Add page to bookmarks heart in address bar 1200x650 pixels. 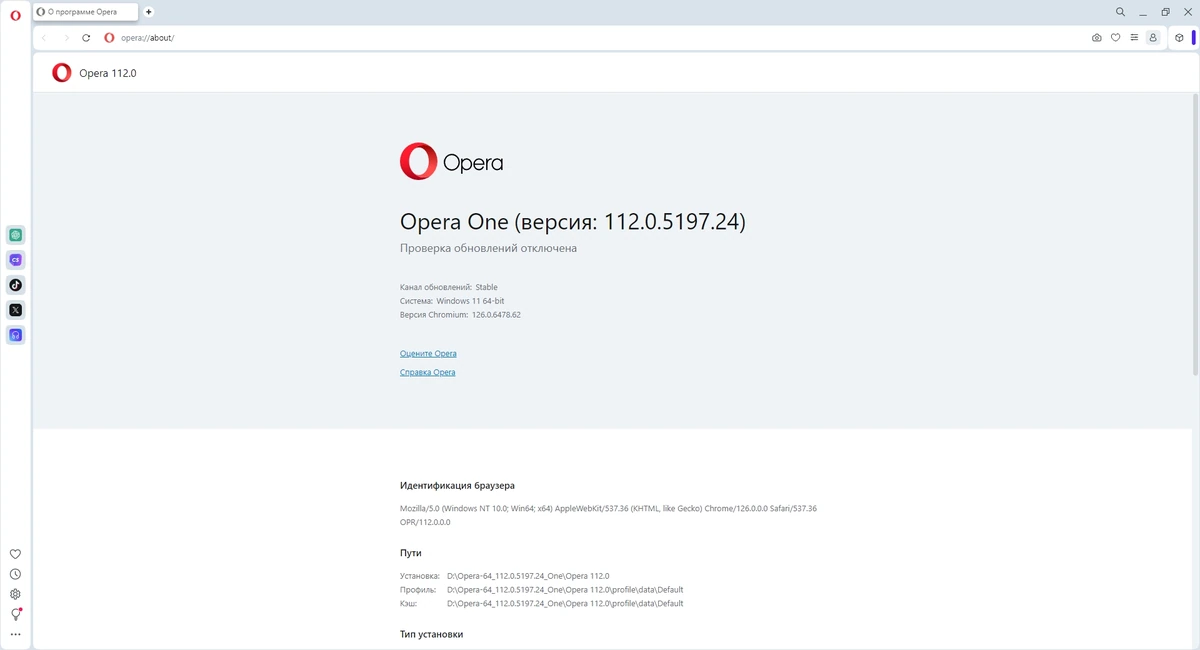1116,38
